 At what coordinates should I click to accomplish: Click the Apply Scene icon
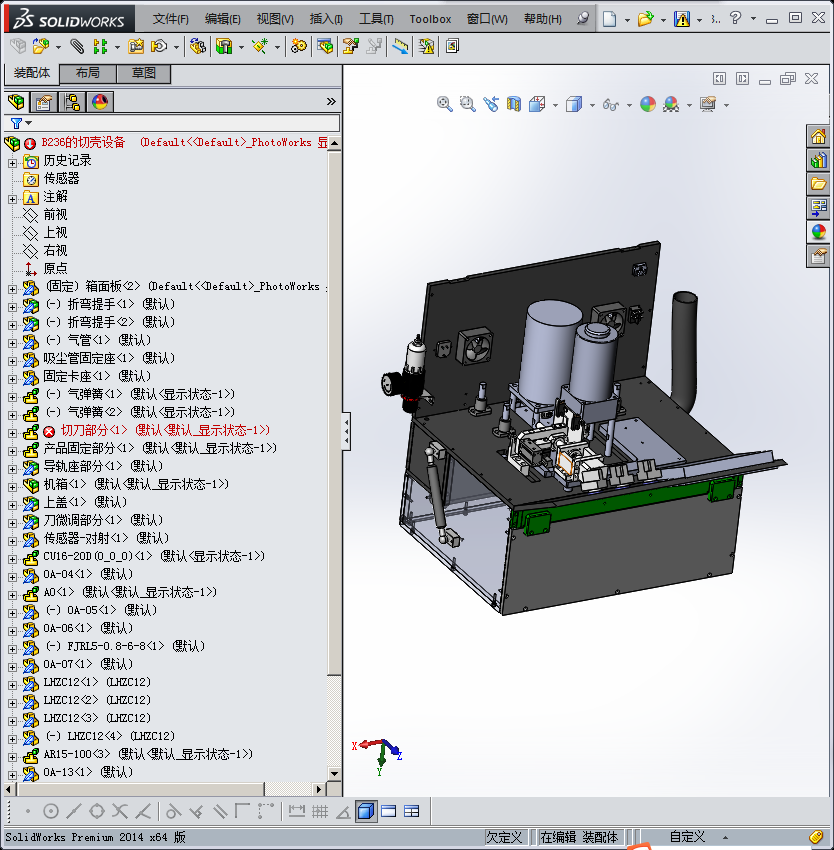(671, 104)
